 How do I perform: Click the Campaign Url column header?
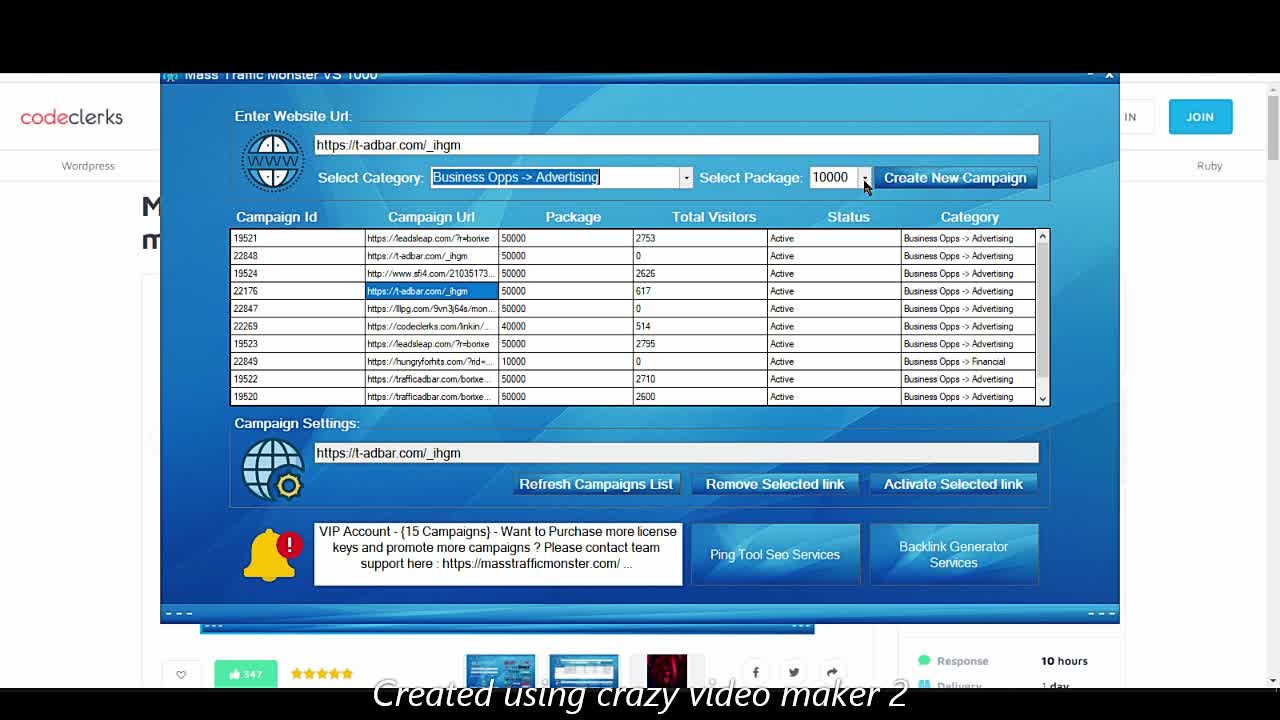point(431,217)
